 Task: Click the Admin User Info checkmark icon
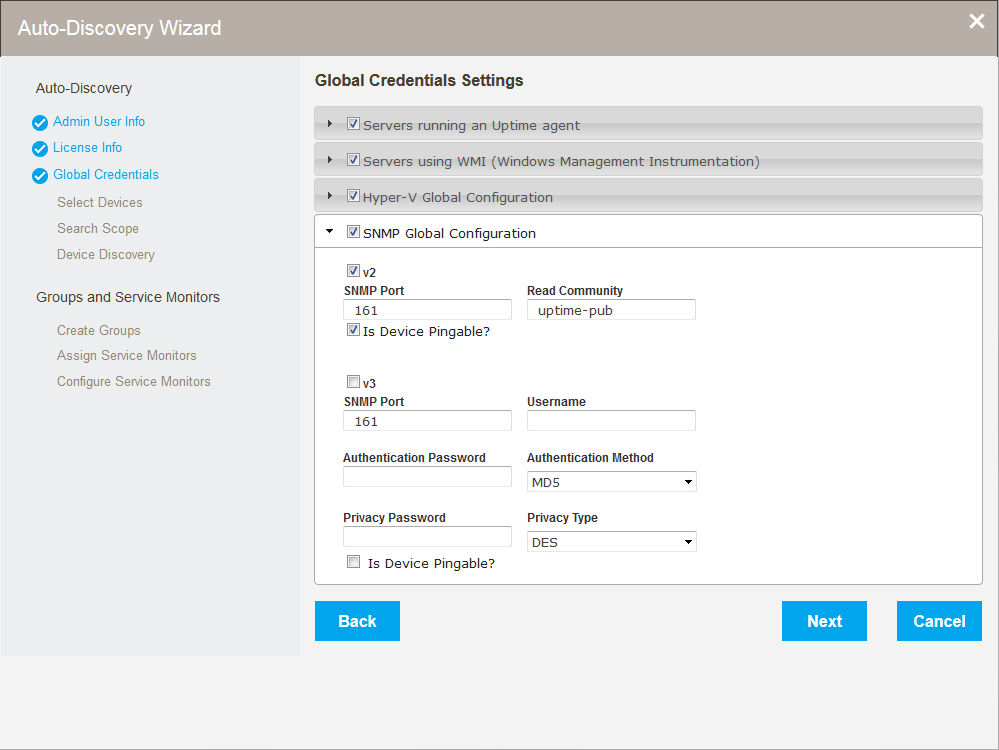click(40, 123)
